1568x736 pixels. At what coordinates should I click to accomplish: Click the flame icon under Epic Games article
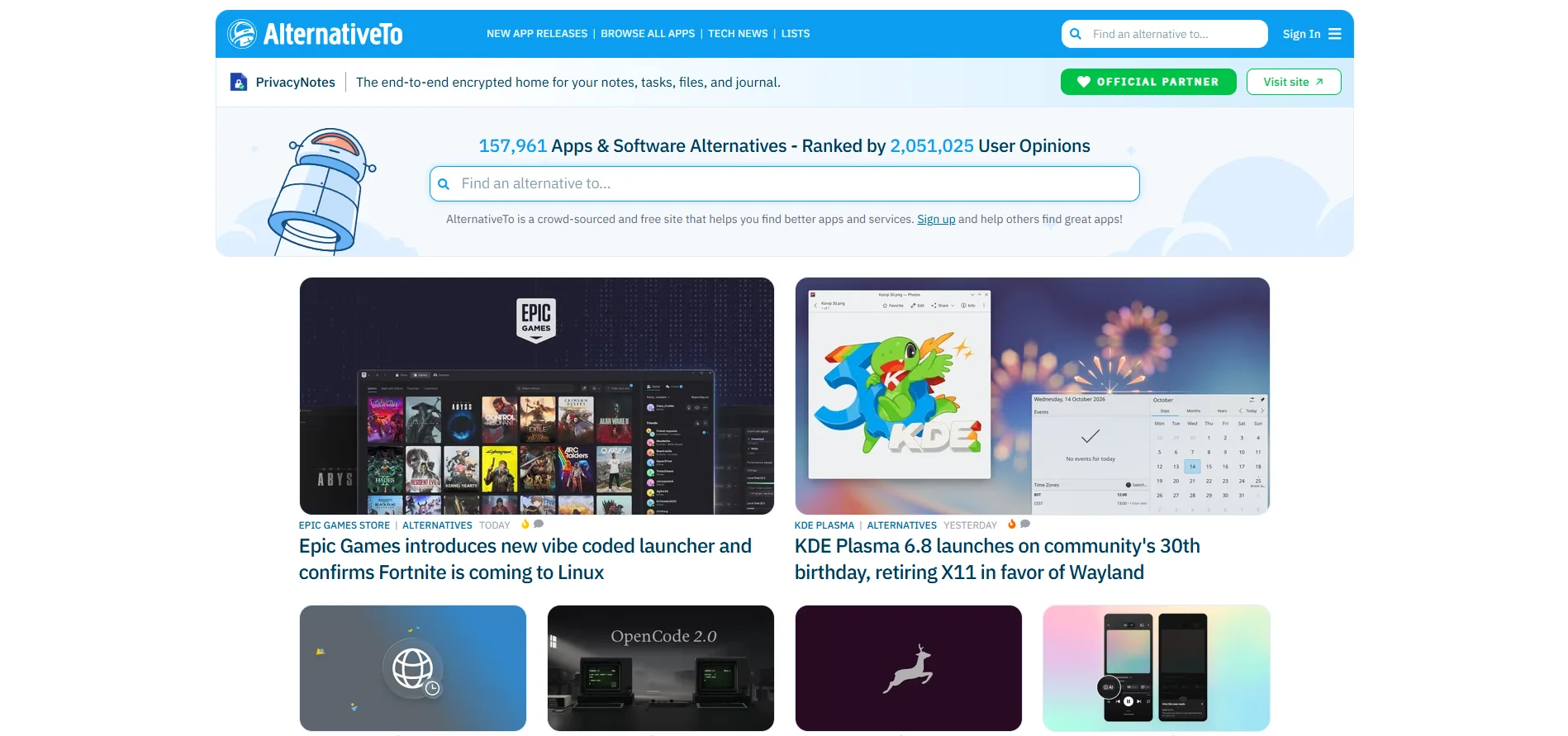coord(525,524)
